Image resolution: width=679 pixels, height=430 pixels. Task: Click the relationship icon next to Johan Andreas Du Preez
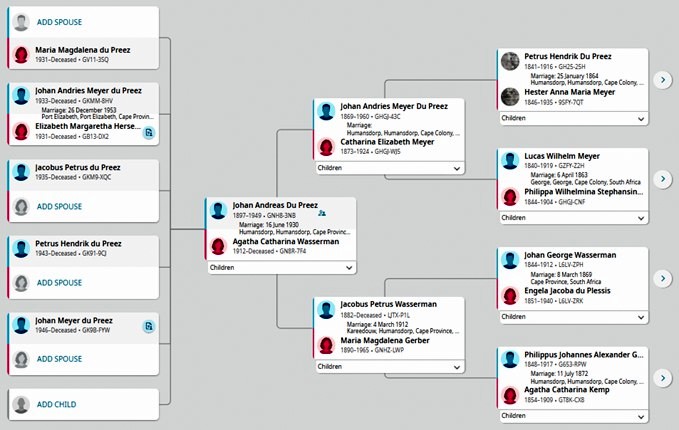point(322,213)
